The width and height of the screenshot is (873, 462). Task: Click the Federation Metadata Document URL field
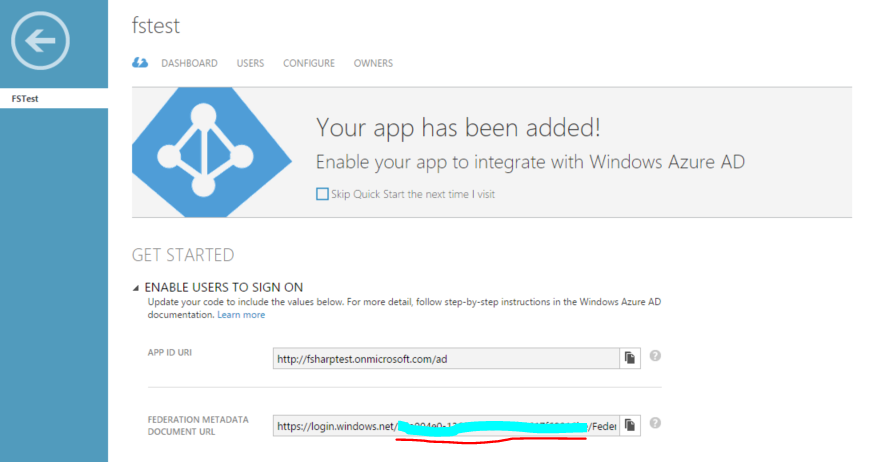tap(446, 426)
